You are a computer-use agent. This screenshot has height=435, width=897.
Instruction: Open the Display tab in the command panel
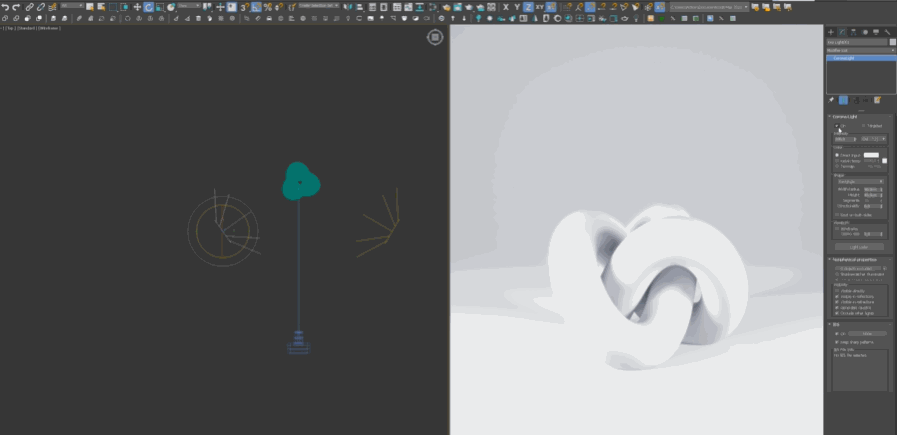[x=876, y=32]
